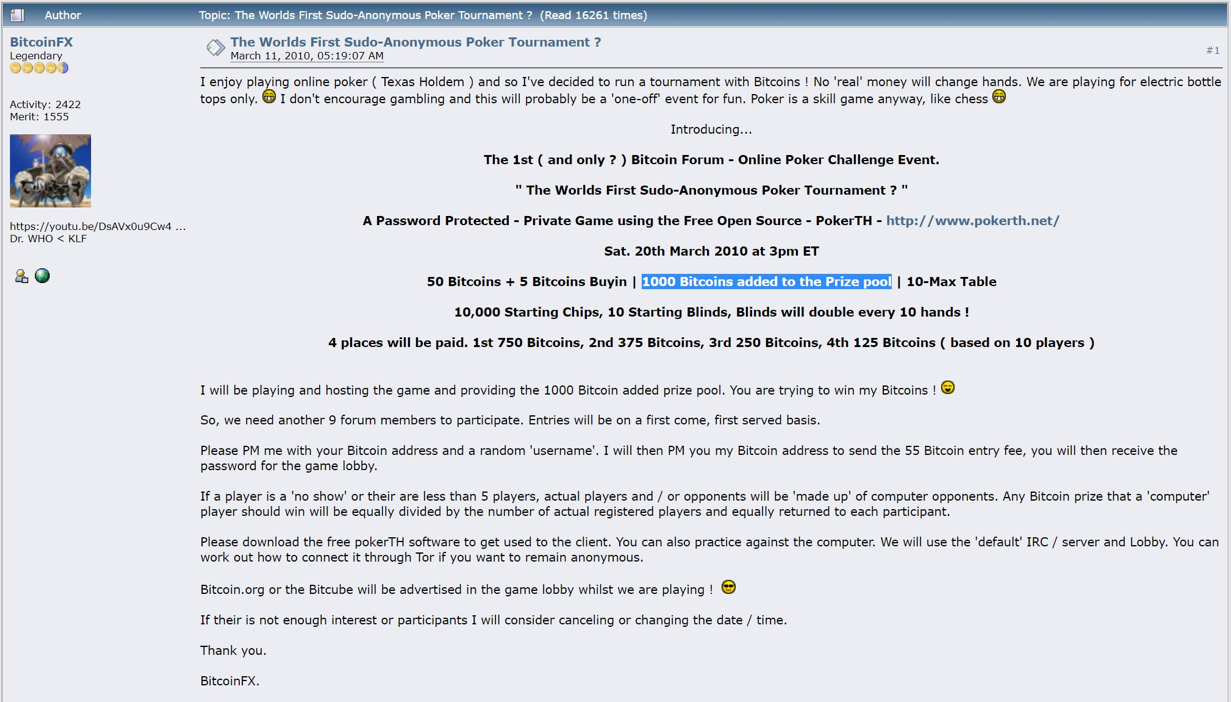Click the sunglasses smiley after 'whilst we are playing !'
The width and height of the screenshot is (1231, 702).
(x=728, y=587)
